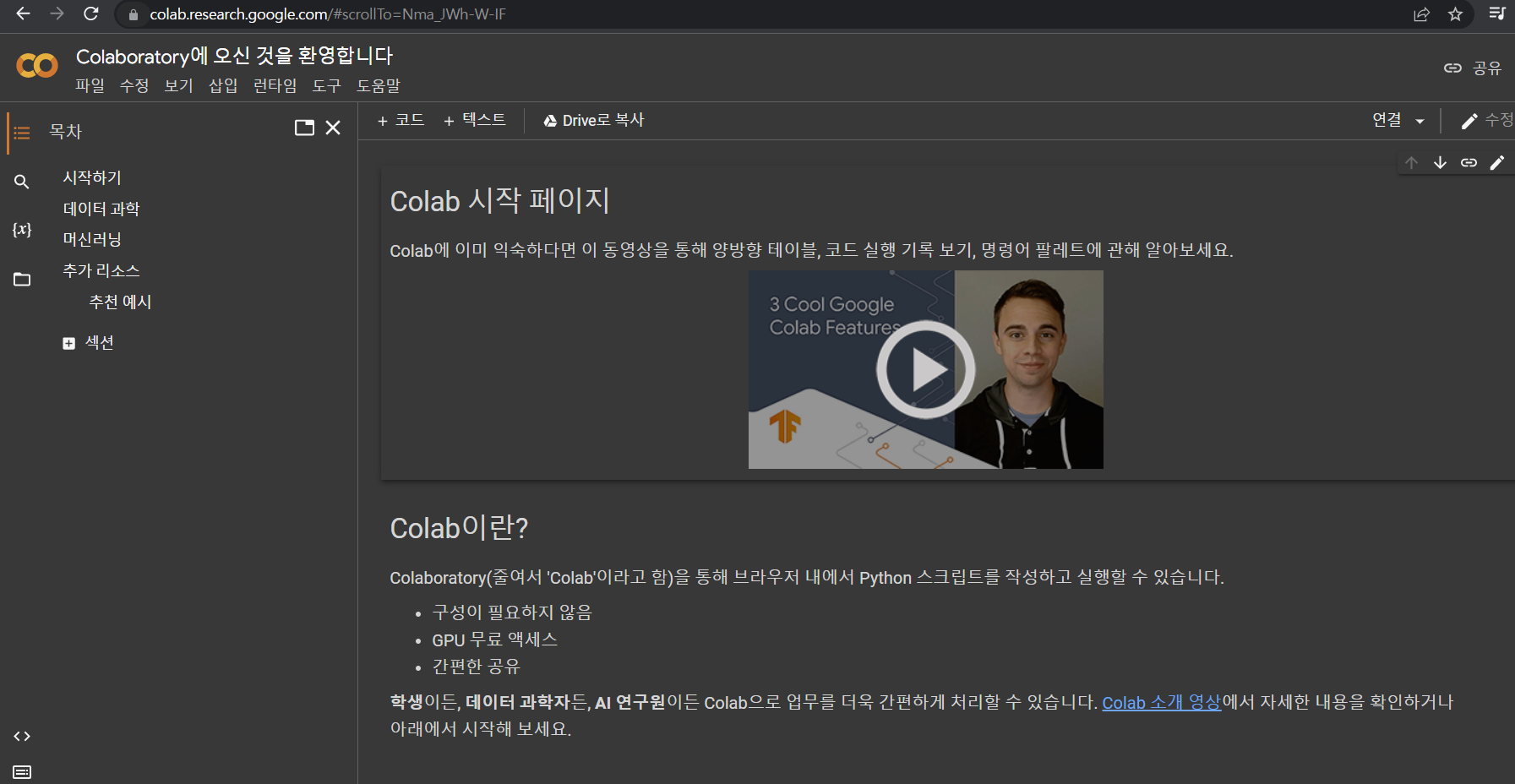This screenshot has height=784, width=1515.
Task: Open the 보기 menu
Action: [x=178, y=85]
